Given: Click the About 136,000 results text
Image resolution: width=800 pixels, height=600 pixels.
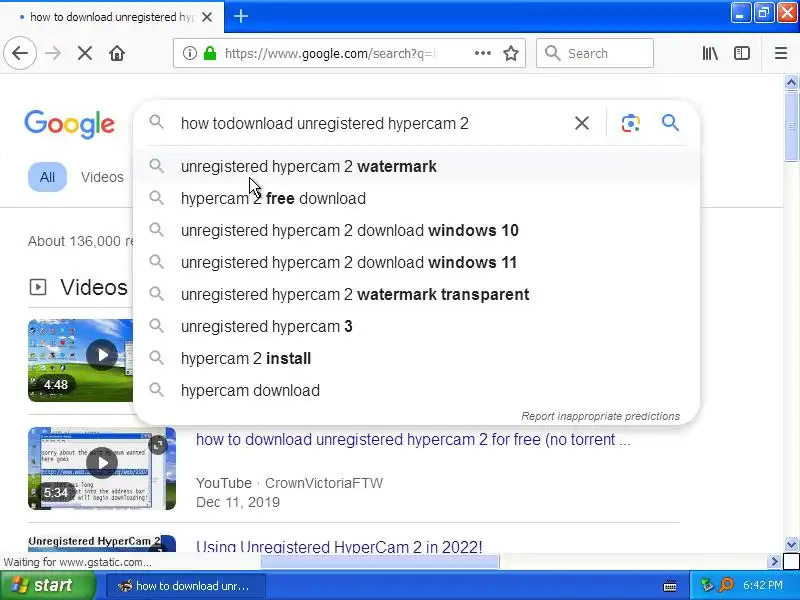Looking at the screenshot, I should point(80,241).
